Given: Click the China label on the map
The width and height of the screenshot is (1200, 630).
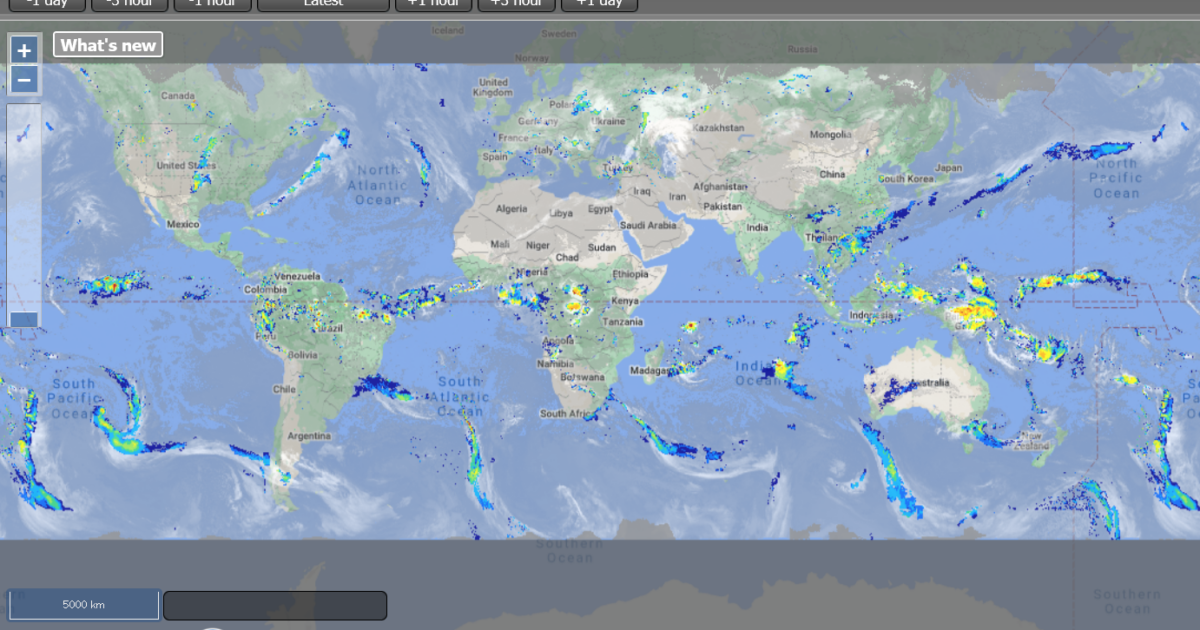Looking at the screenshot, I should point(832,174).
